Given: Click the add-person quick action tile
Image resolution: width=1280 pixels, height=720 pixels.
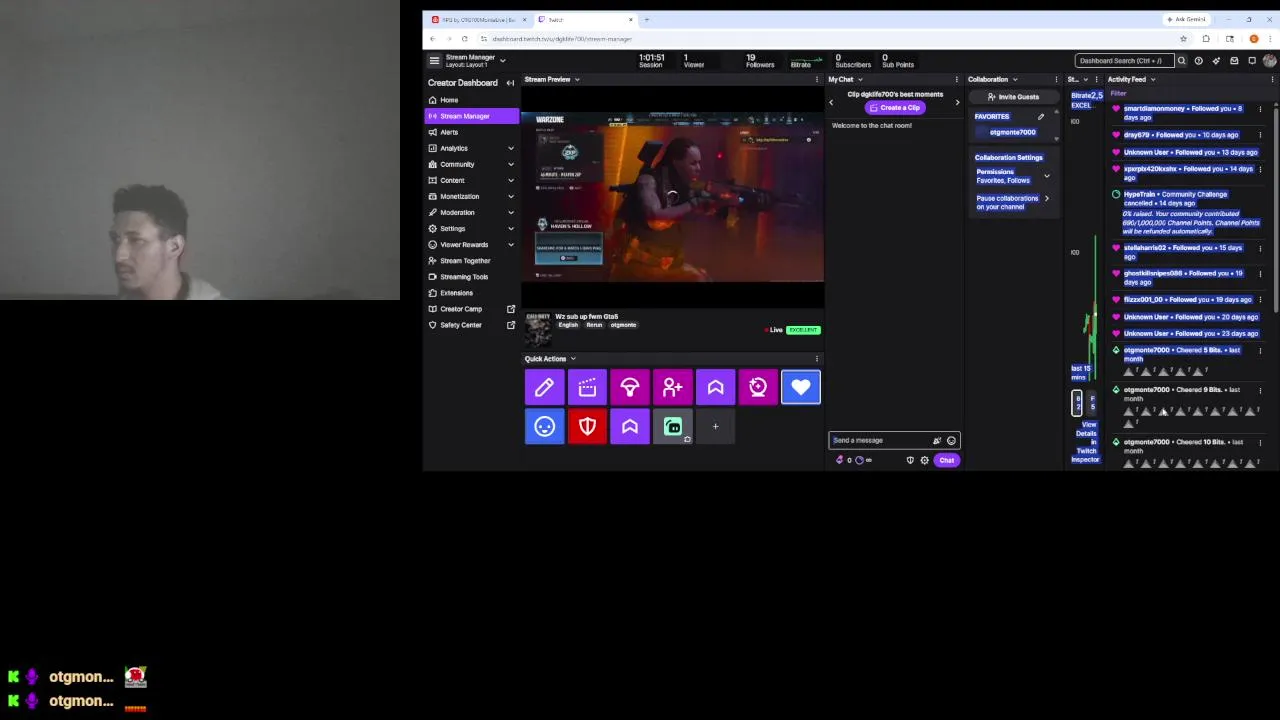Looking at the screenshot, I should click(672, 387).
